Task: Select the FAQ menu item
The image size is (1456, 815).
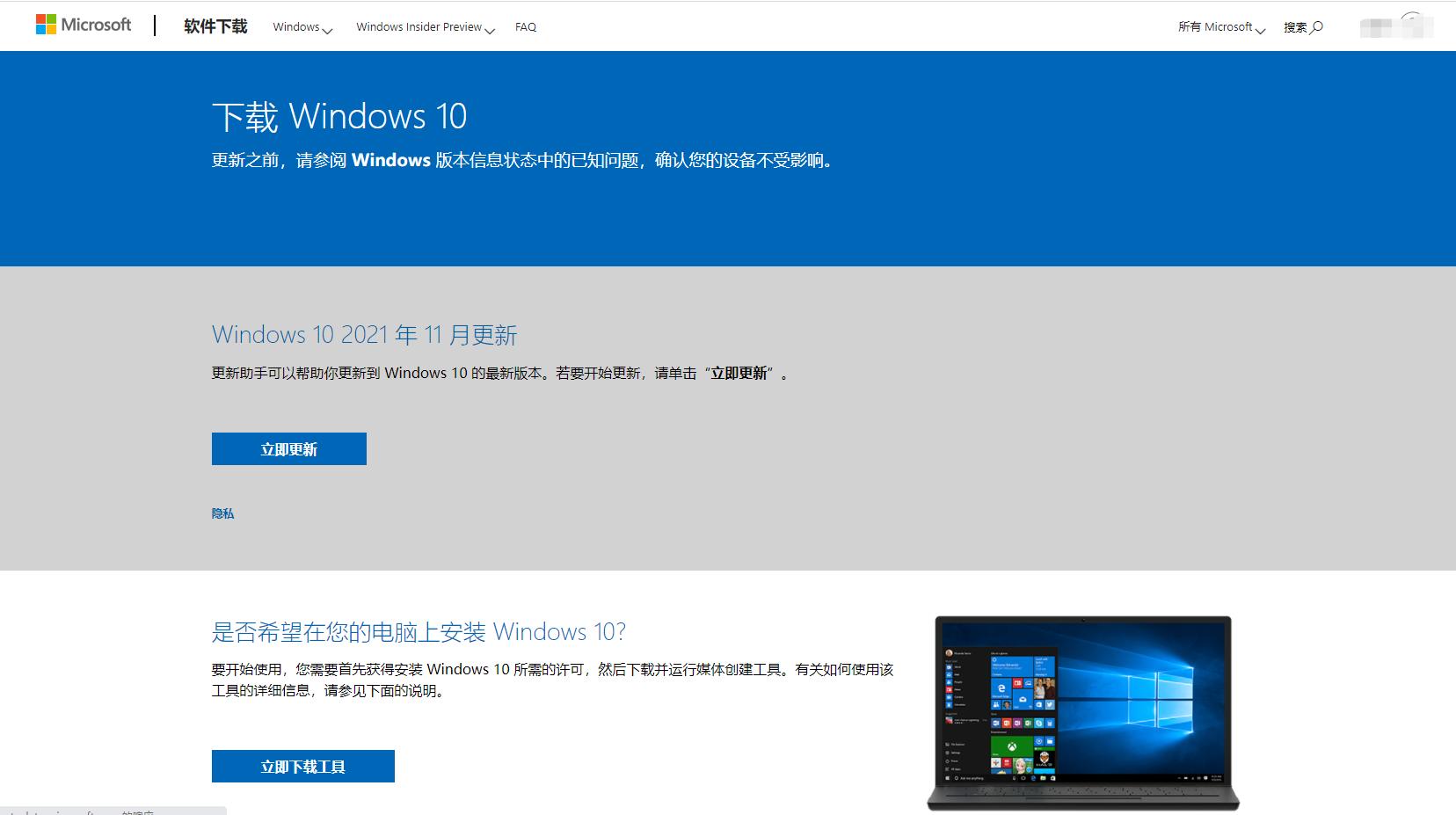Action: click(x=525, y=26)
